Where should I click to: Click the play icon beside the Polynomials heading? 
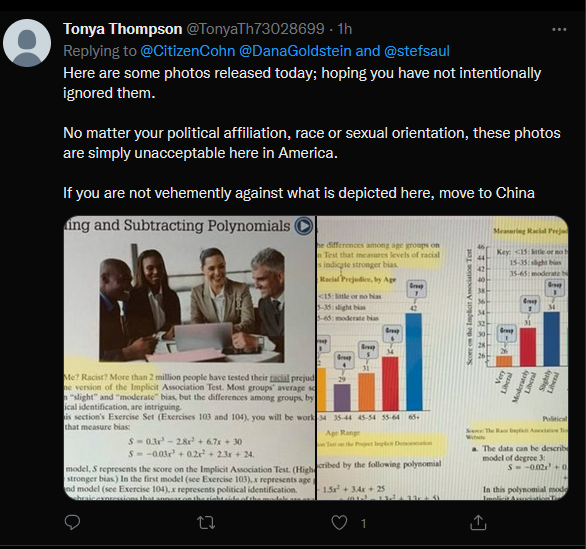303,226
